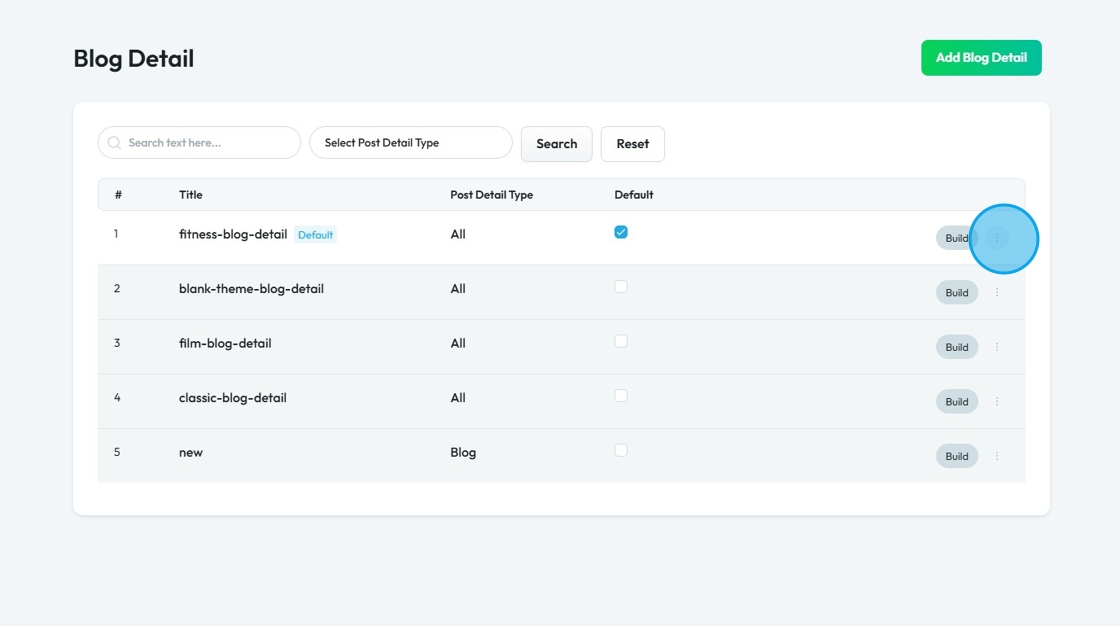Reset the search filters
The image size is (1120, 626).
coord(632,144)
